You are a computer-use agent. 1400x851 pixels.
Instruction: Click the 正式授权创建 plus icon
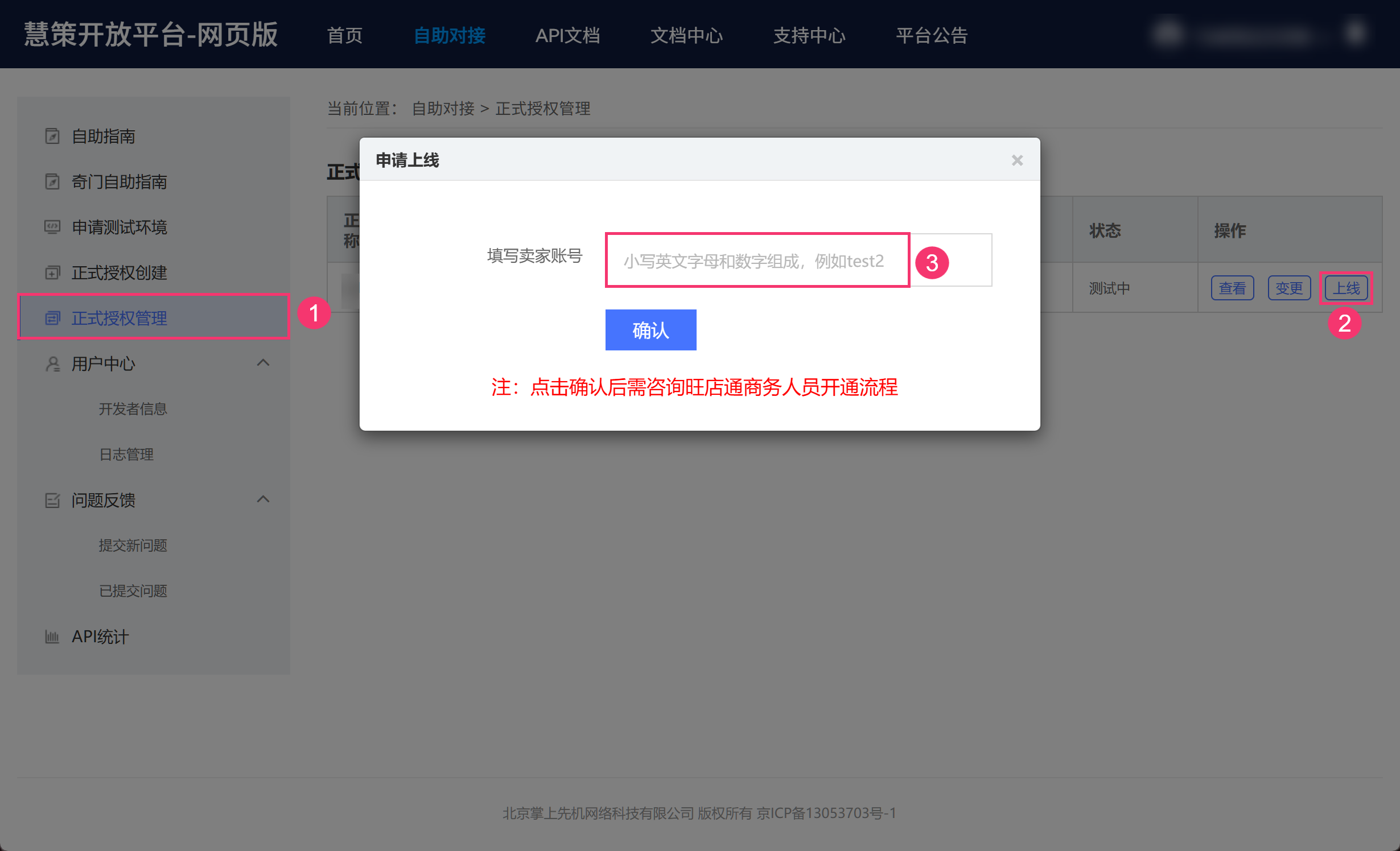(x=52, y=273)
